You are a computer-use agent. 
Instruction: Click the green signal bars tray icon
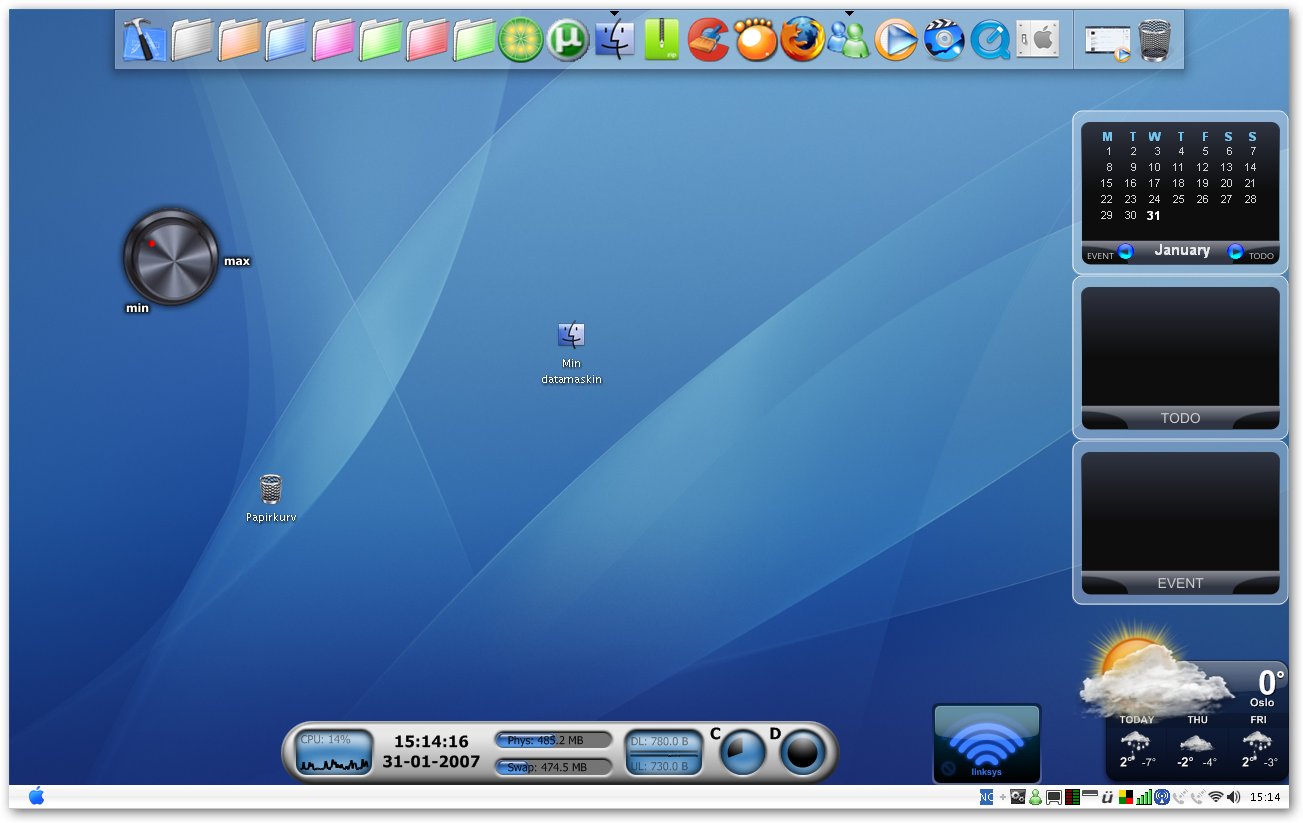pos(1144,797)
